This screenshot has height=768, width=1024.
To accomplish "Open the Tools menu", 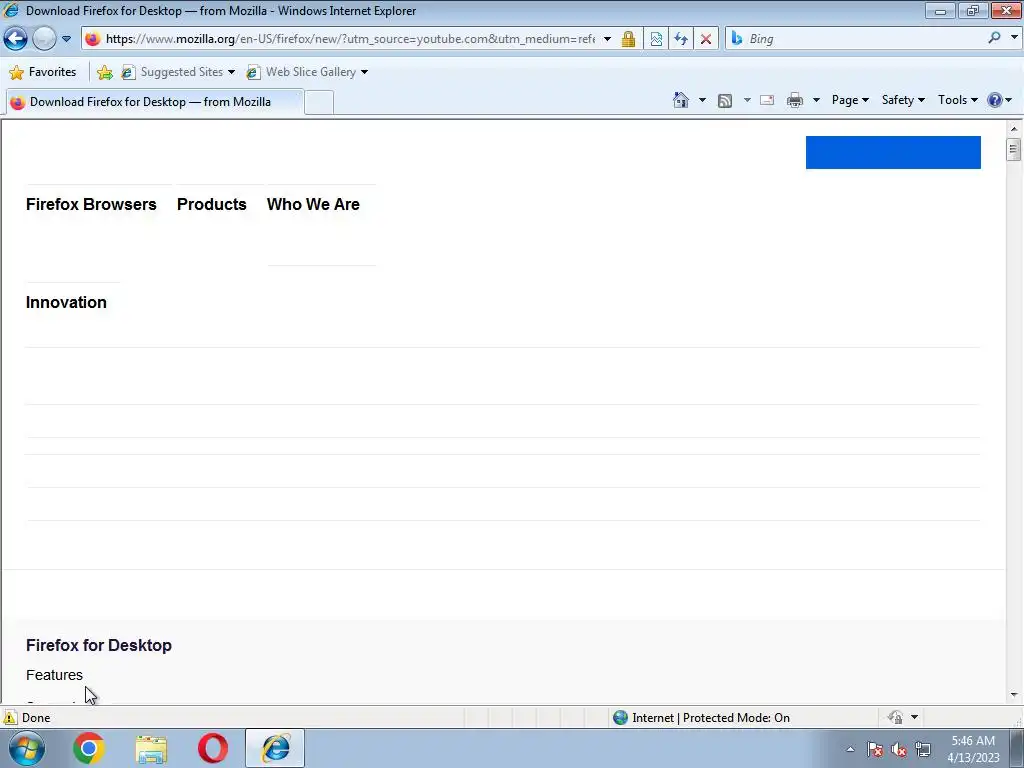I will tap(957, 100).
